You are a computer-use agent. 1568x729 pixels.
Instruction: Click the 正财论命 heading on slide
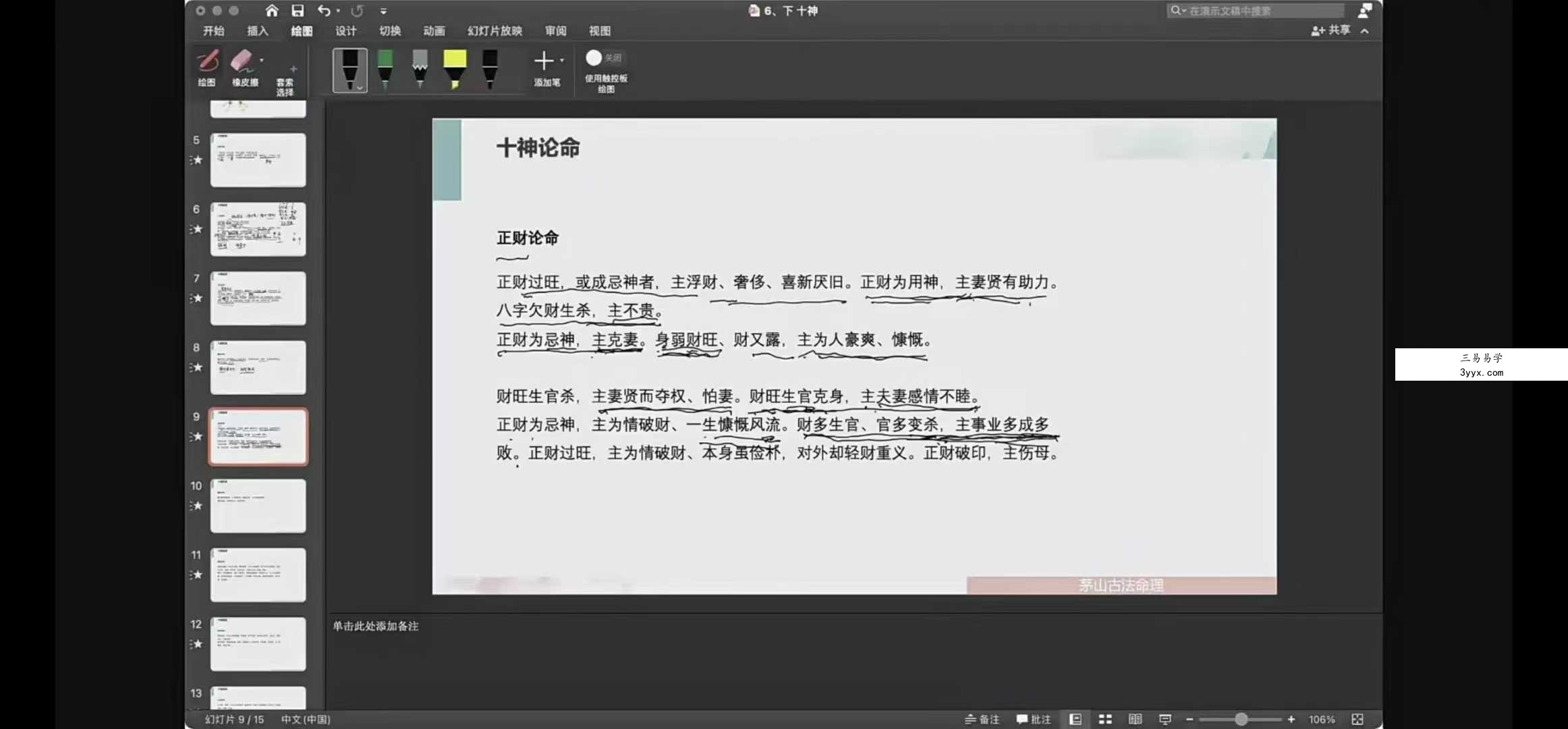coord(528,238)
